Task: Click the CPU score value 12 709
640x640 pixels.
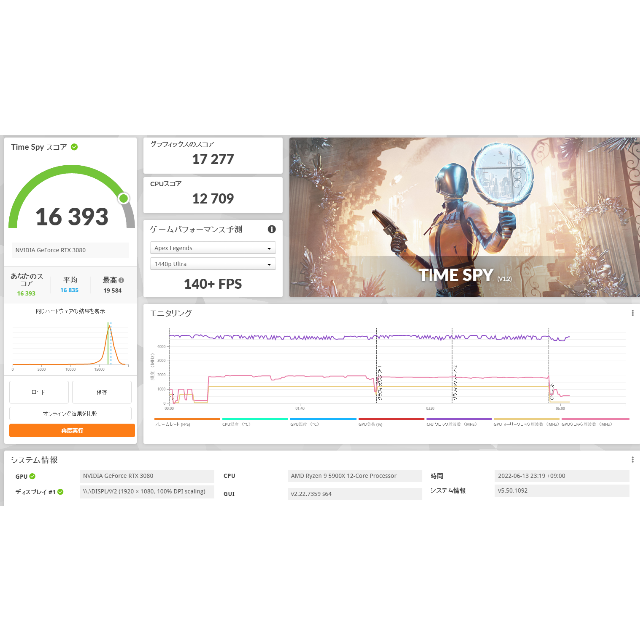Action: pos(213,198)
